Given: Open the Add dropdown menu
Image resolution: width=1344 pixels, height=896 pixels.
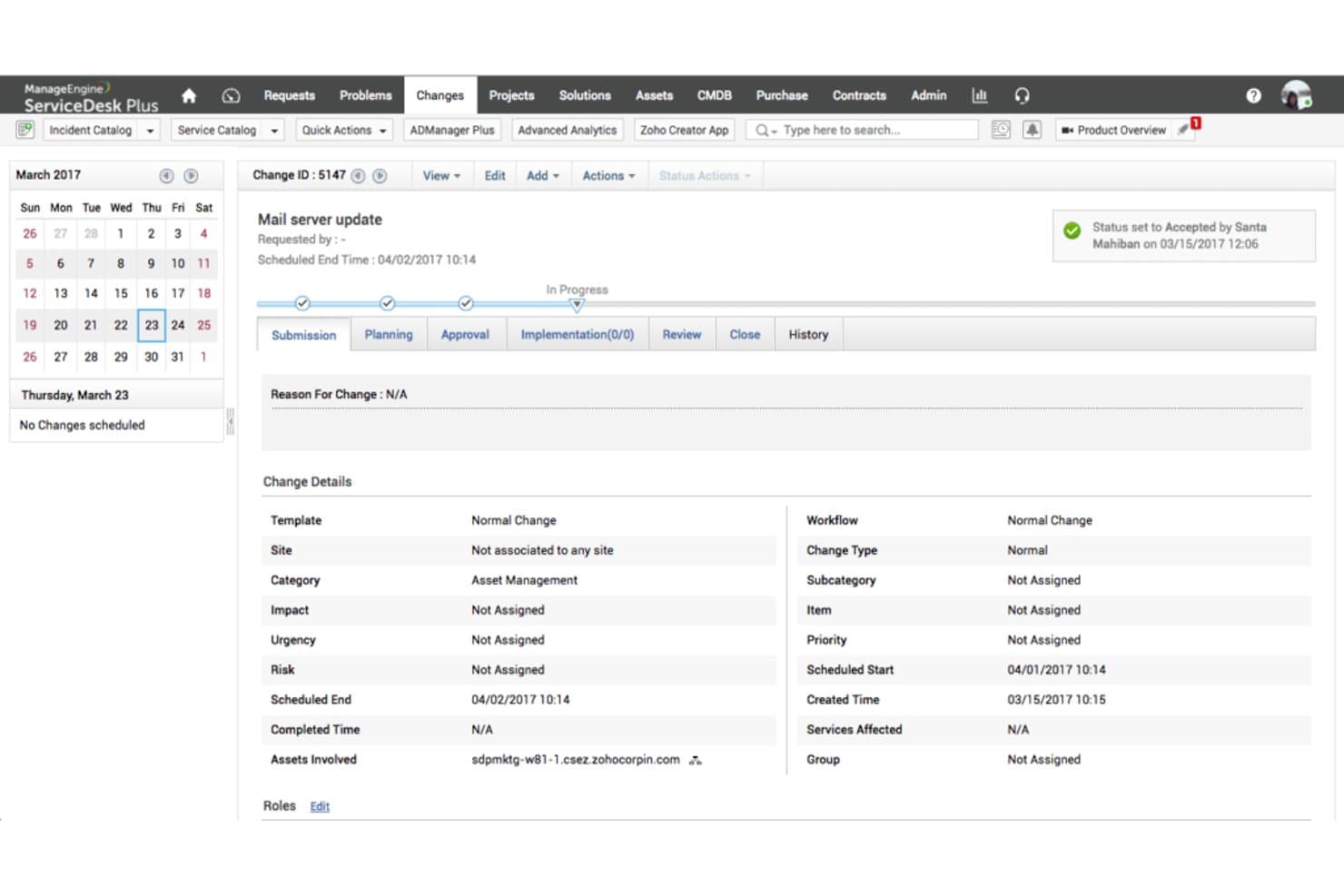Looking at the screenshot, I should pos(543,175).
